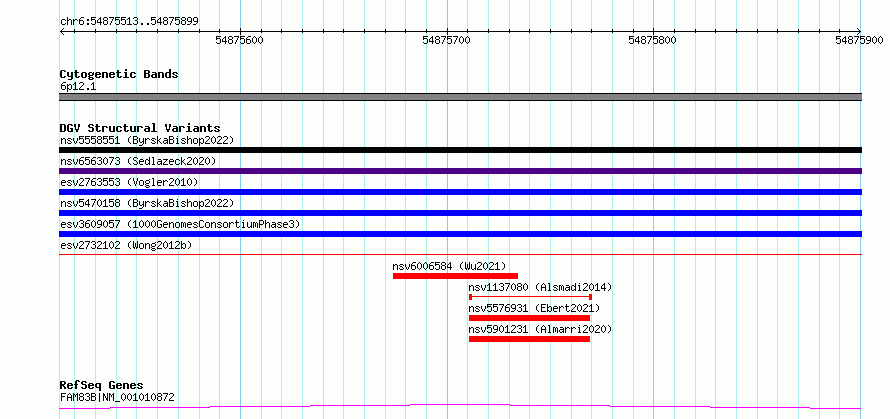Select the red nsv6006584 variant bar

pyautogui.click(x=455, y=276)
